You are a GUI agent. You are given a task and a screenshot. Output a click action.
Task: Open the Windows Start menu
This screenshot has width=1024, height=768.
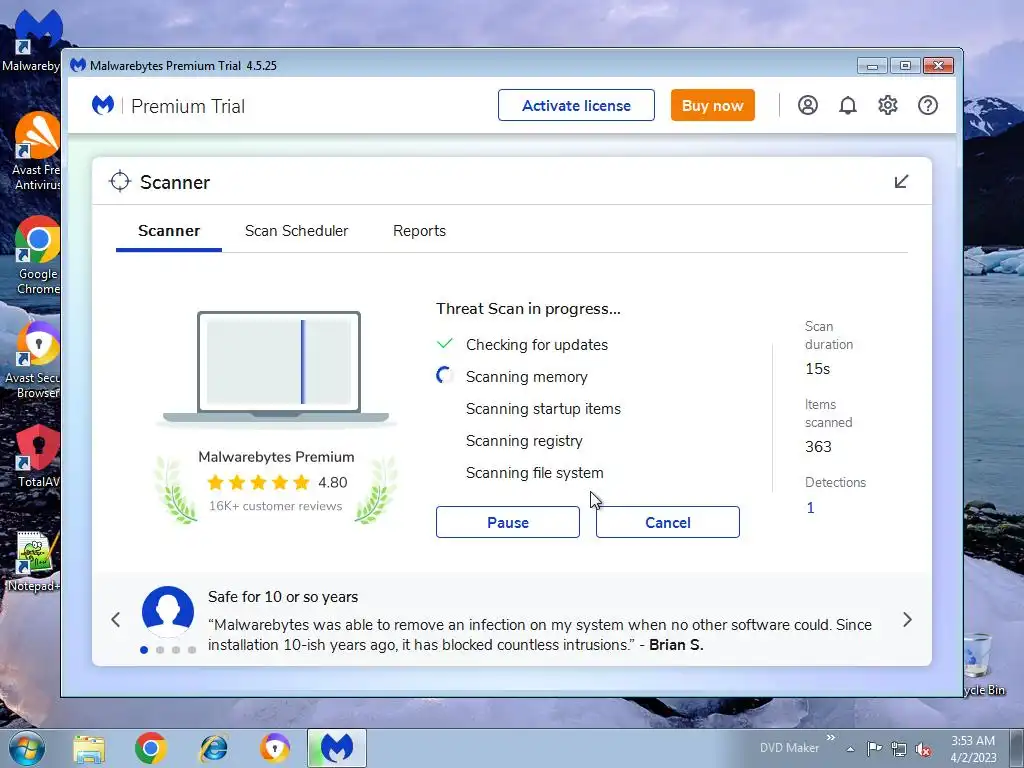click(26, 748)
